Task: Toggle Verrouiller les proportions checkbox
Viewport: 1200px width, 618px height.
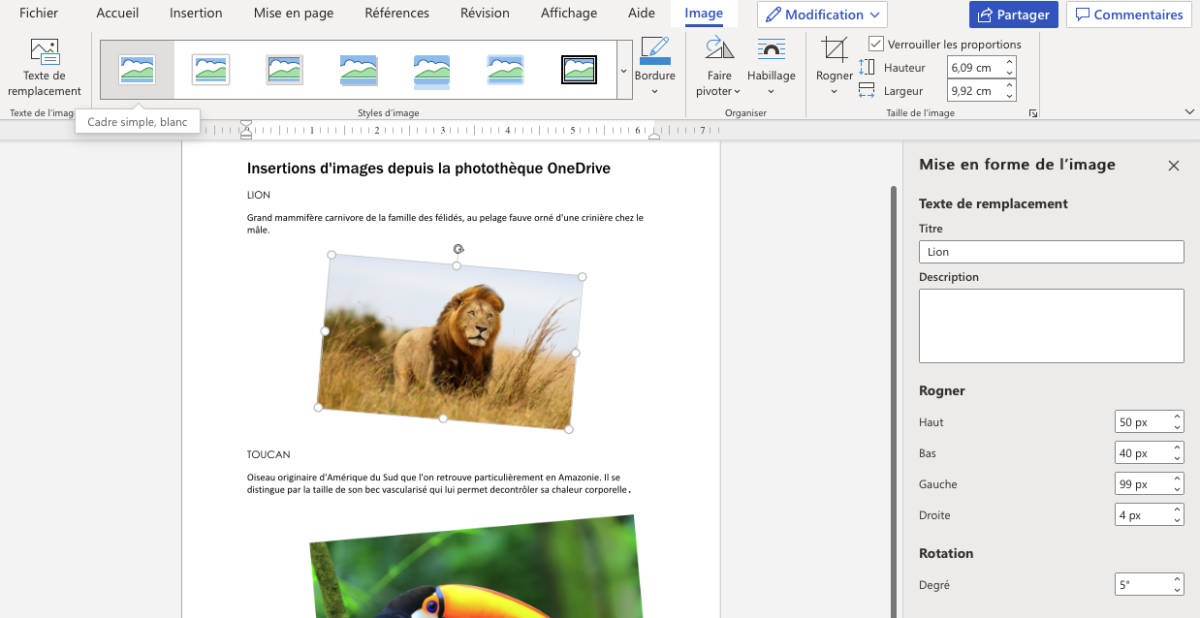Action: 876,44
